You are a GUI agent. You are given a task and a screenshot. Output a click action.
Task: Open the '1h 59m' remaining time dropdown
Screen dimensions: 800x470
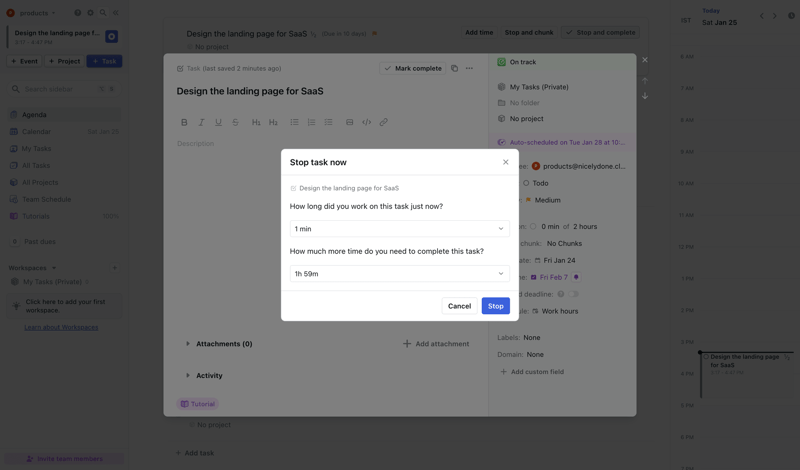click(399, 274)
